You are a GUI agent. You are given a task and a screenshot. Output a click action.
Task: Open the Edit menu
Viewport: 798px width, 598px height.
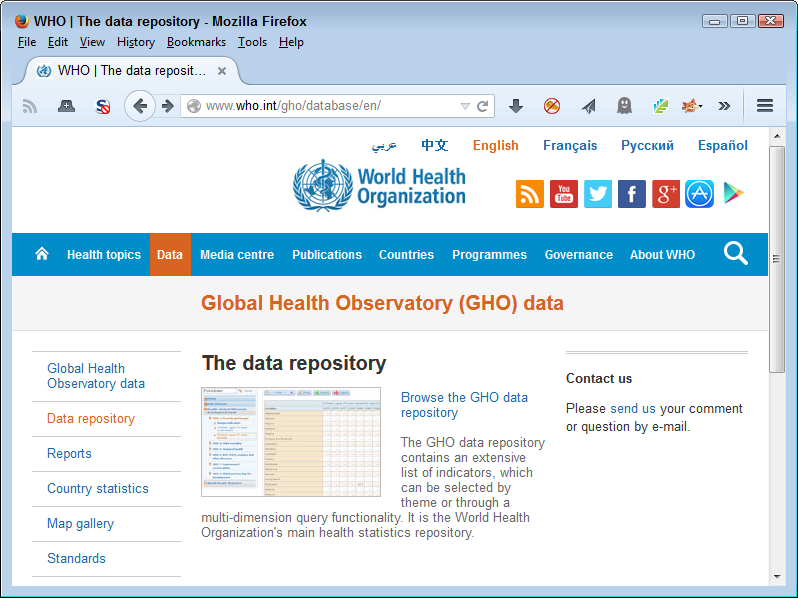[58, 42]
